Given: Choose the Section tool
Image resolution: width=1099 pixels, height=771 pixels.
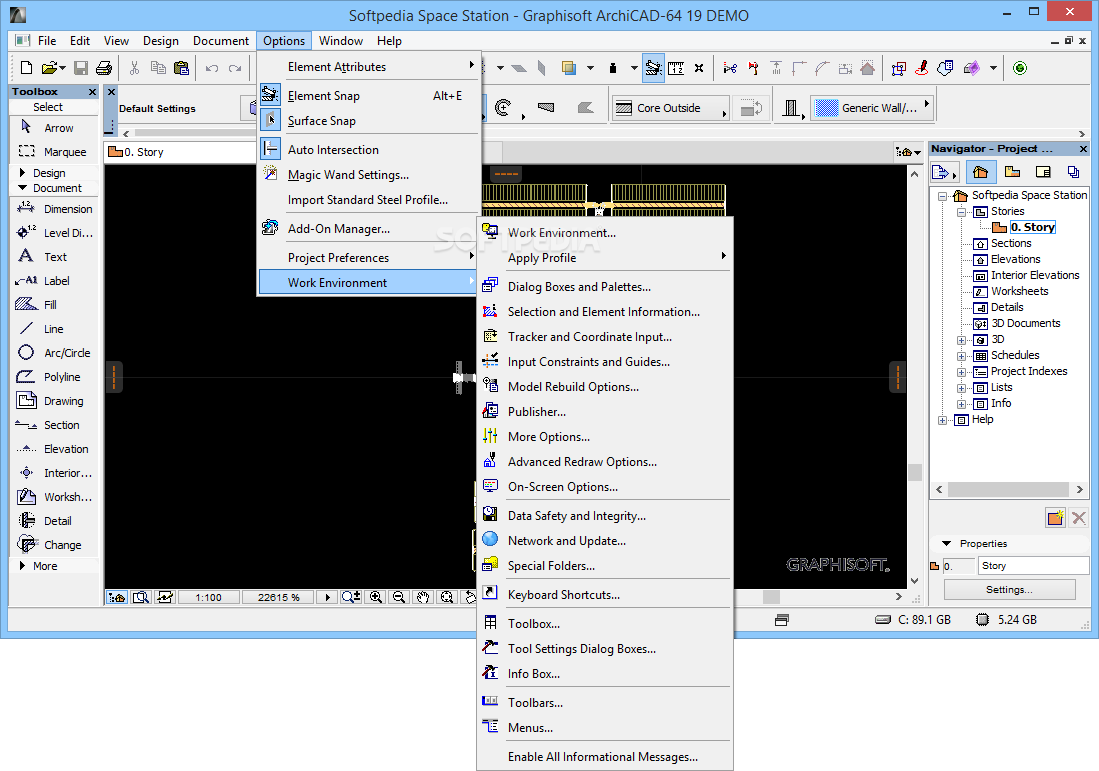Looking at the screenshot, I should pos(53,425).
